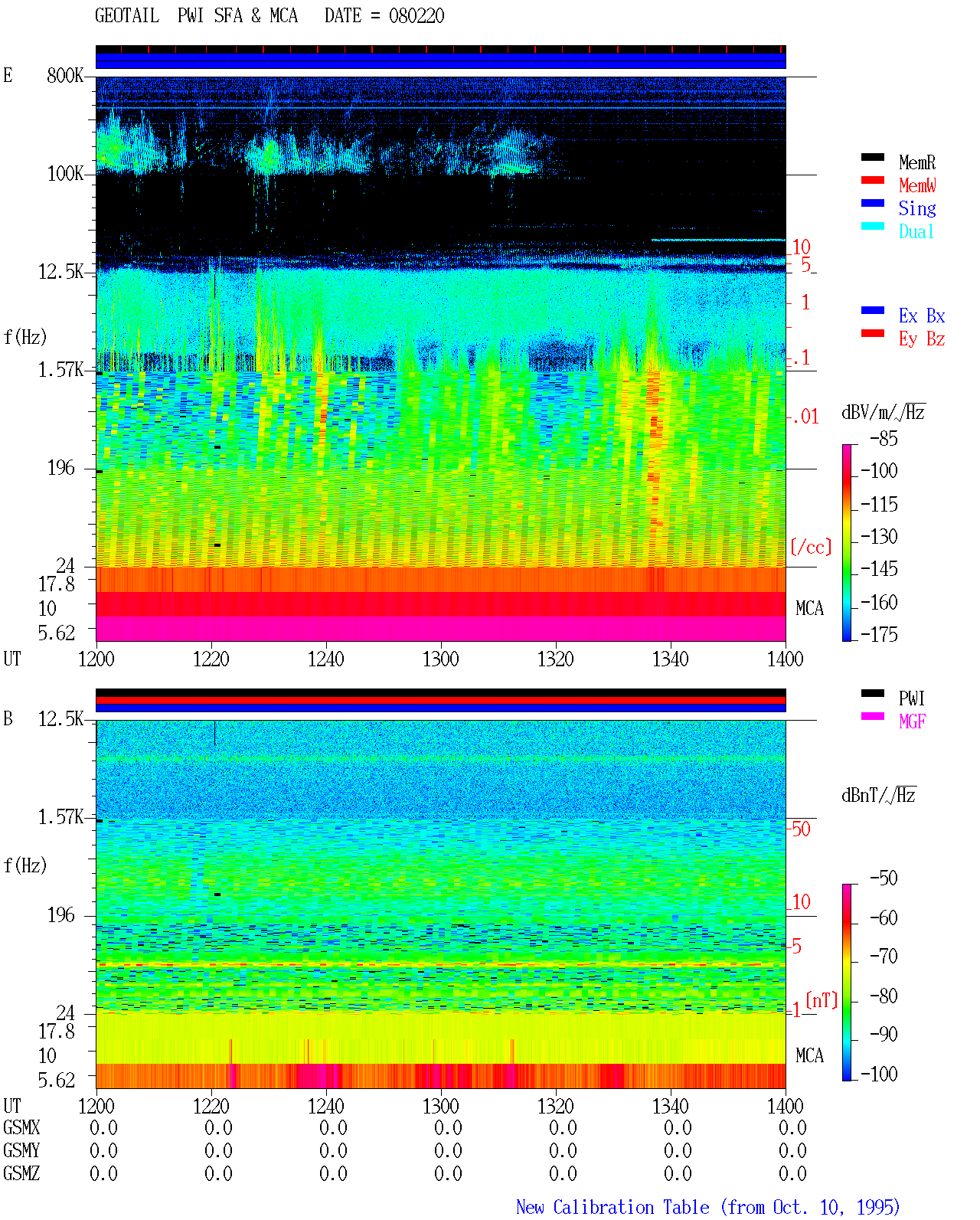Select the 'MGF' legend label
The image size is (980, 1220).
click(913, 721)
